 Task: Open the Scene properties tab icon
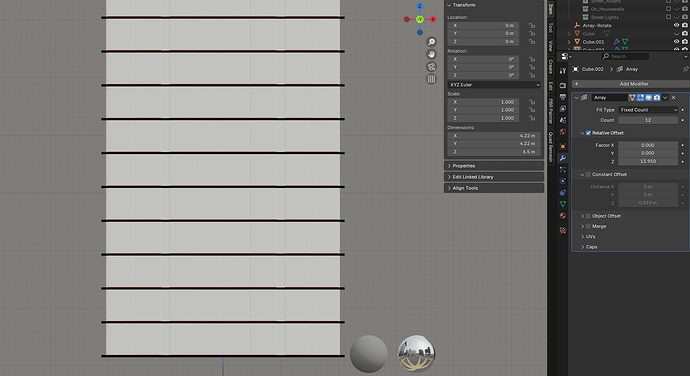562,119
